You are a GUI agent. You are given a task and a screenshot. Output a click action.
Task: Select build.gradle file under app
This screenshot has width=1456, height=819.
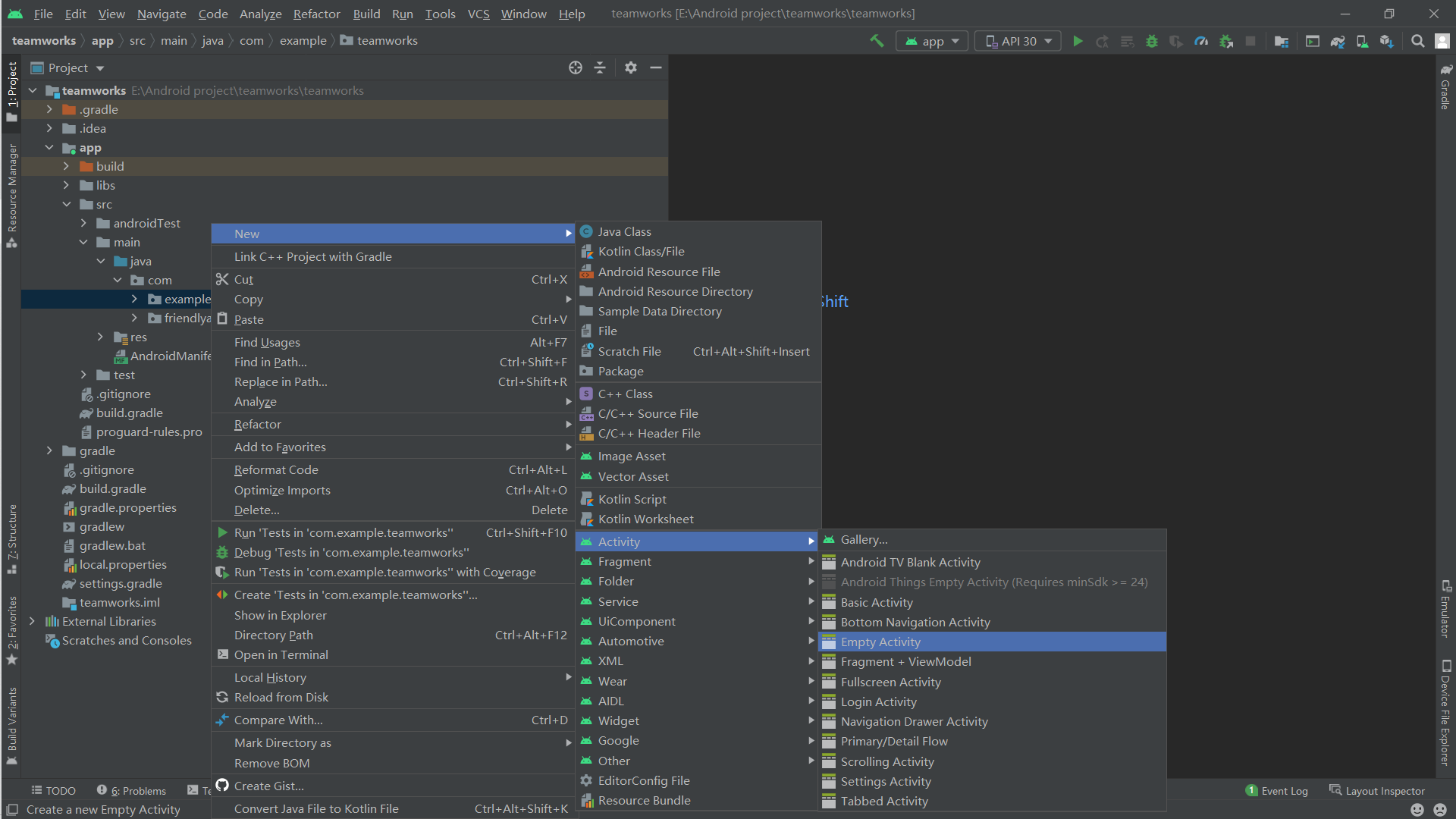(129, 413)
